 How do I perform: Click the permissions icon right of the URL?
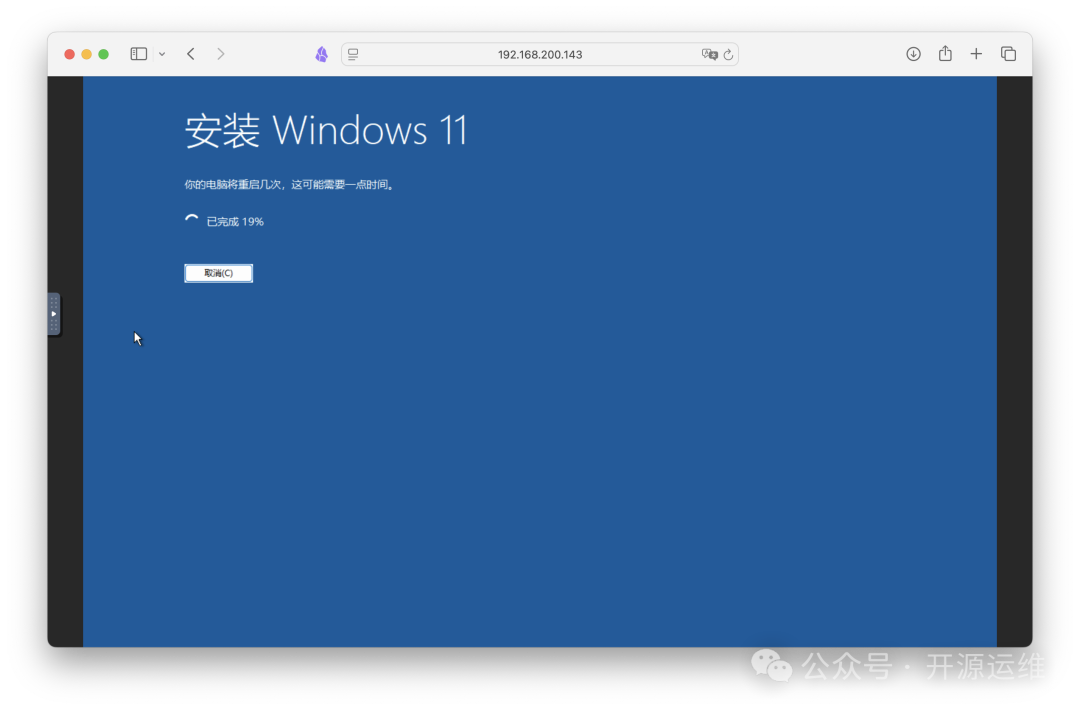point(710,54)
